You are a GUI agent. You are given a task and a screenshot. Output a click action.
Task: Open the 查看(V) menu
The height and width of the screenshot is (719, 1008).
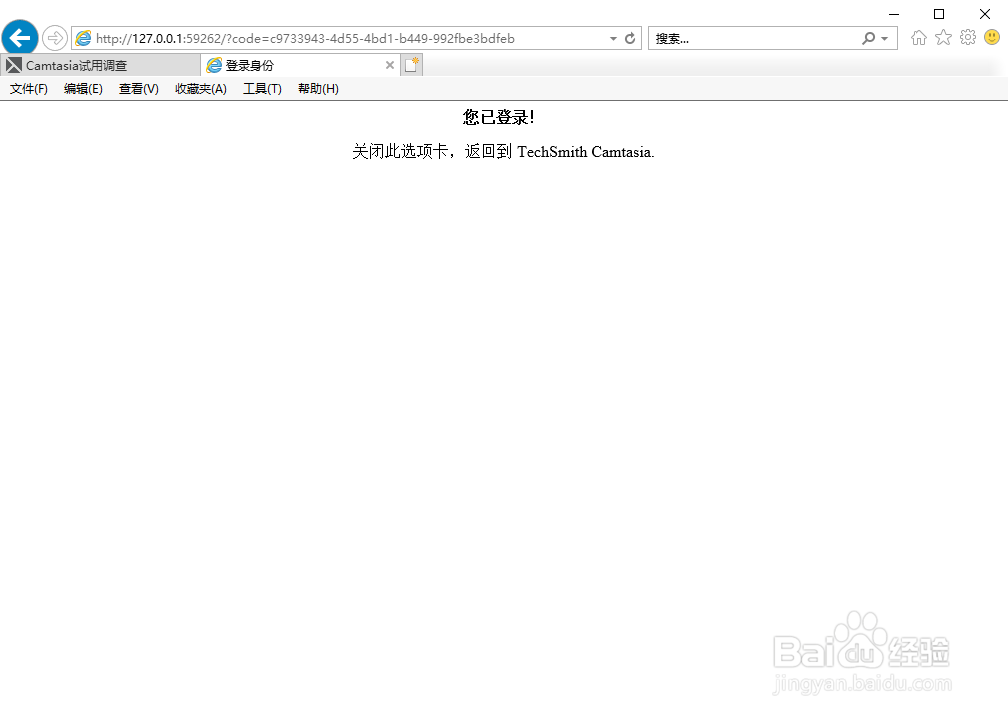point(139,89)
